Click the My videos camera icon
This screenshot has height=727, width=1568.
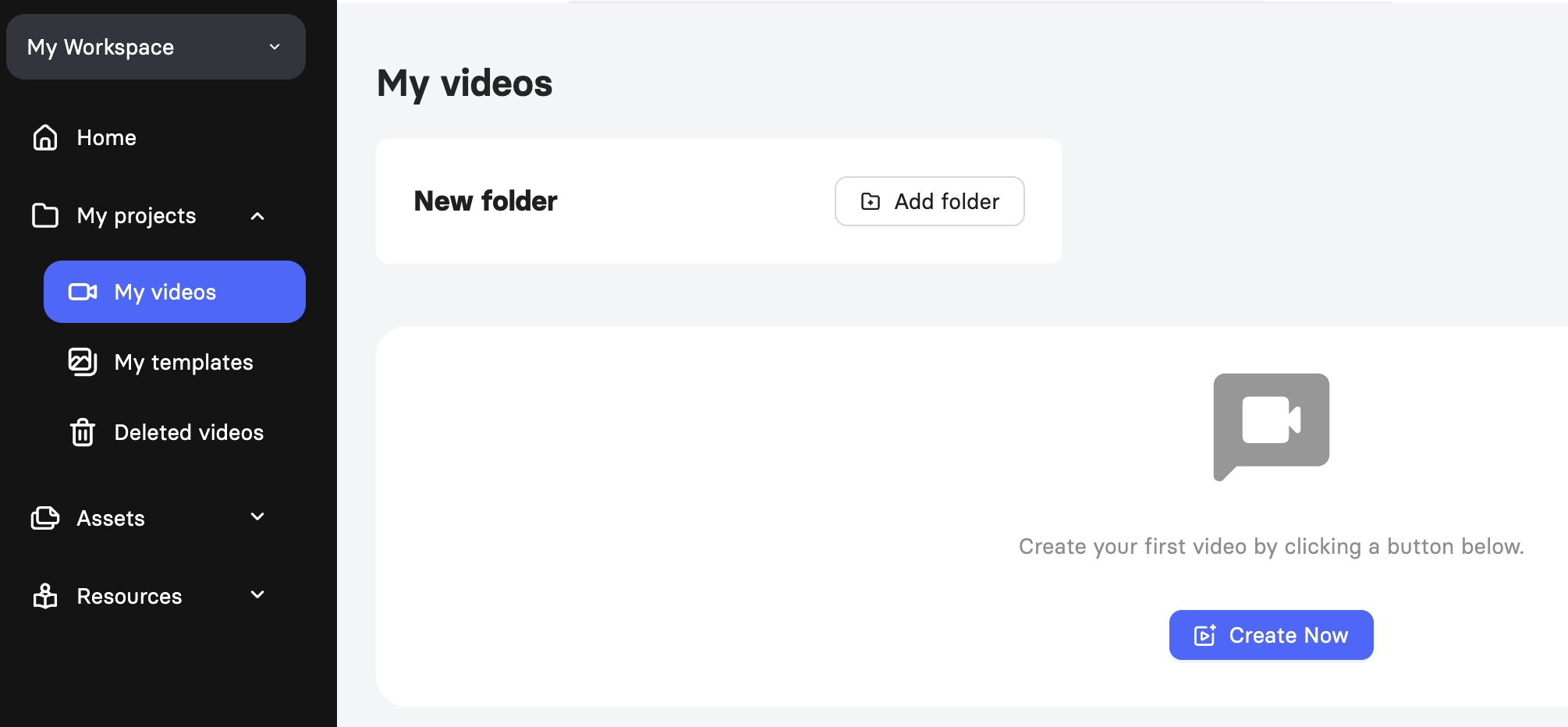point(83,292)
